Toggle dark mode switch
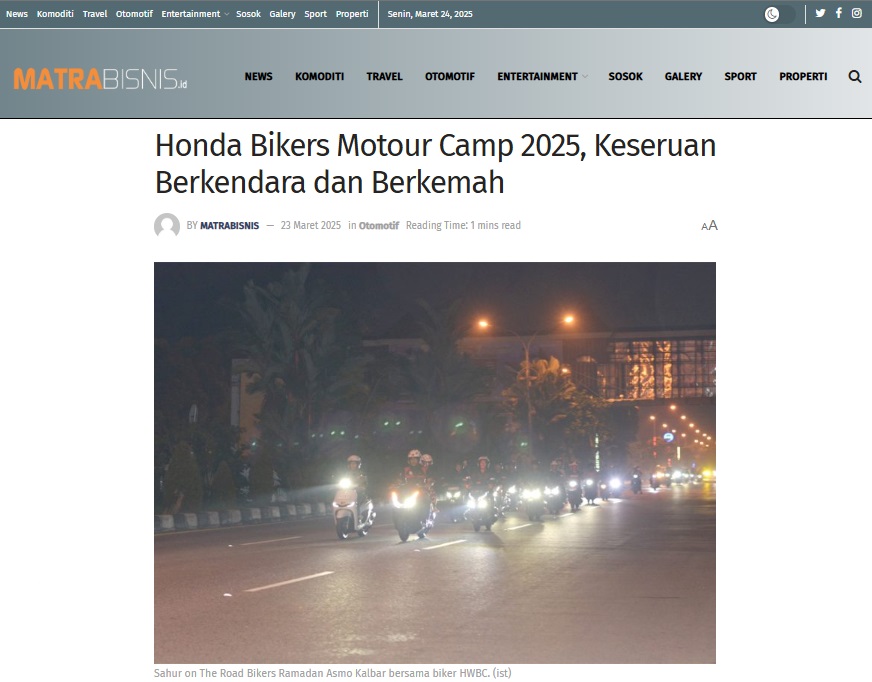This screenshot has height=682, width=872. 779,14
